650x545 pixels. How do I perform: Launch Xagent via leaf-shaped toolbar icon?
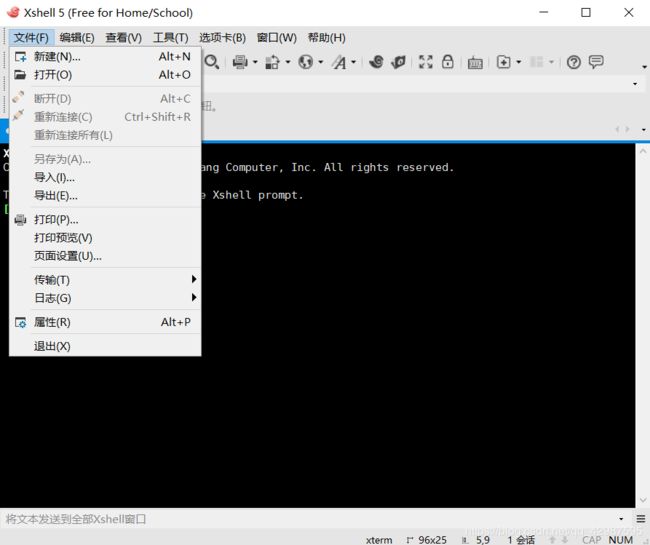tap(398, 62)
